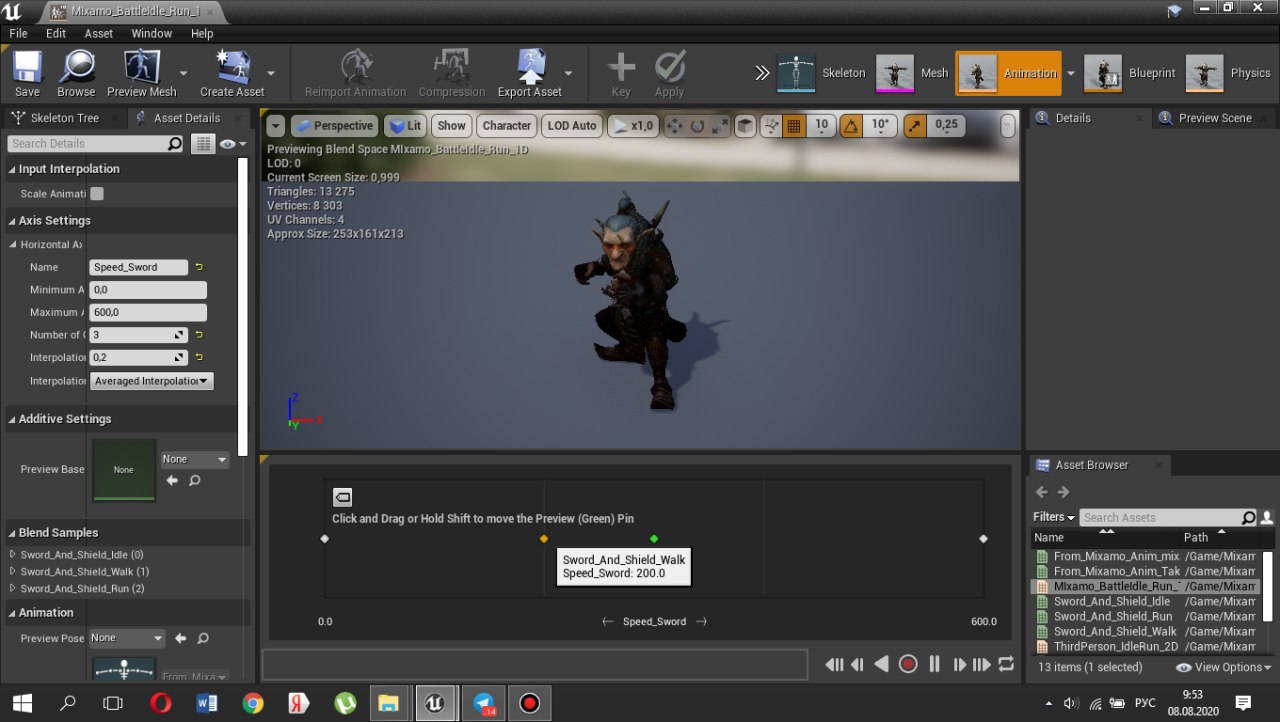Viewport: 1280px width, 722px height.
Task: Open the Asset menu
Action: point(99,33)
